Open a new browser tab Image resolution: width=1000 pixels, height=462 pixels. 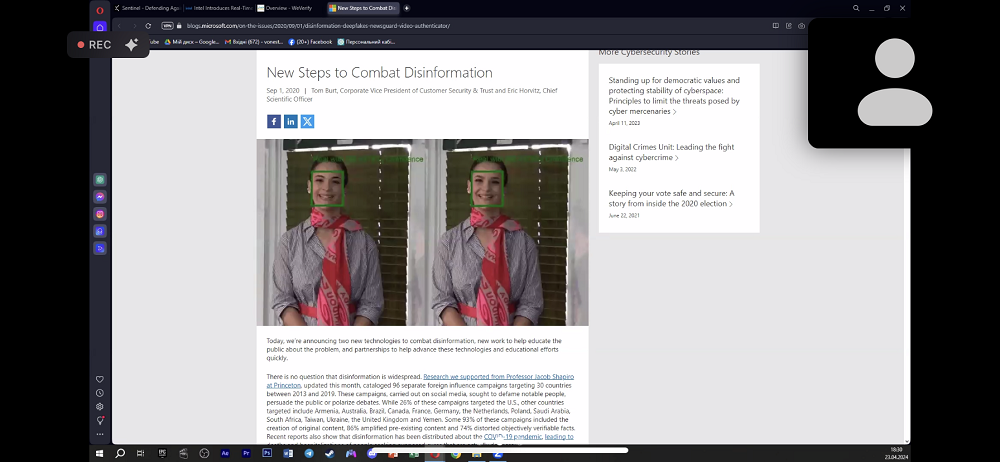pos(407,8)
